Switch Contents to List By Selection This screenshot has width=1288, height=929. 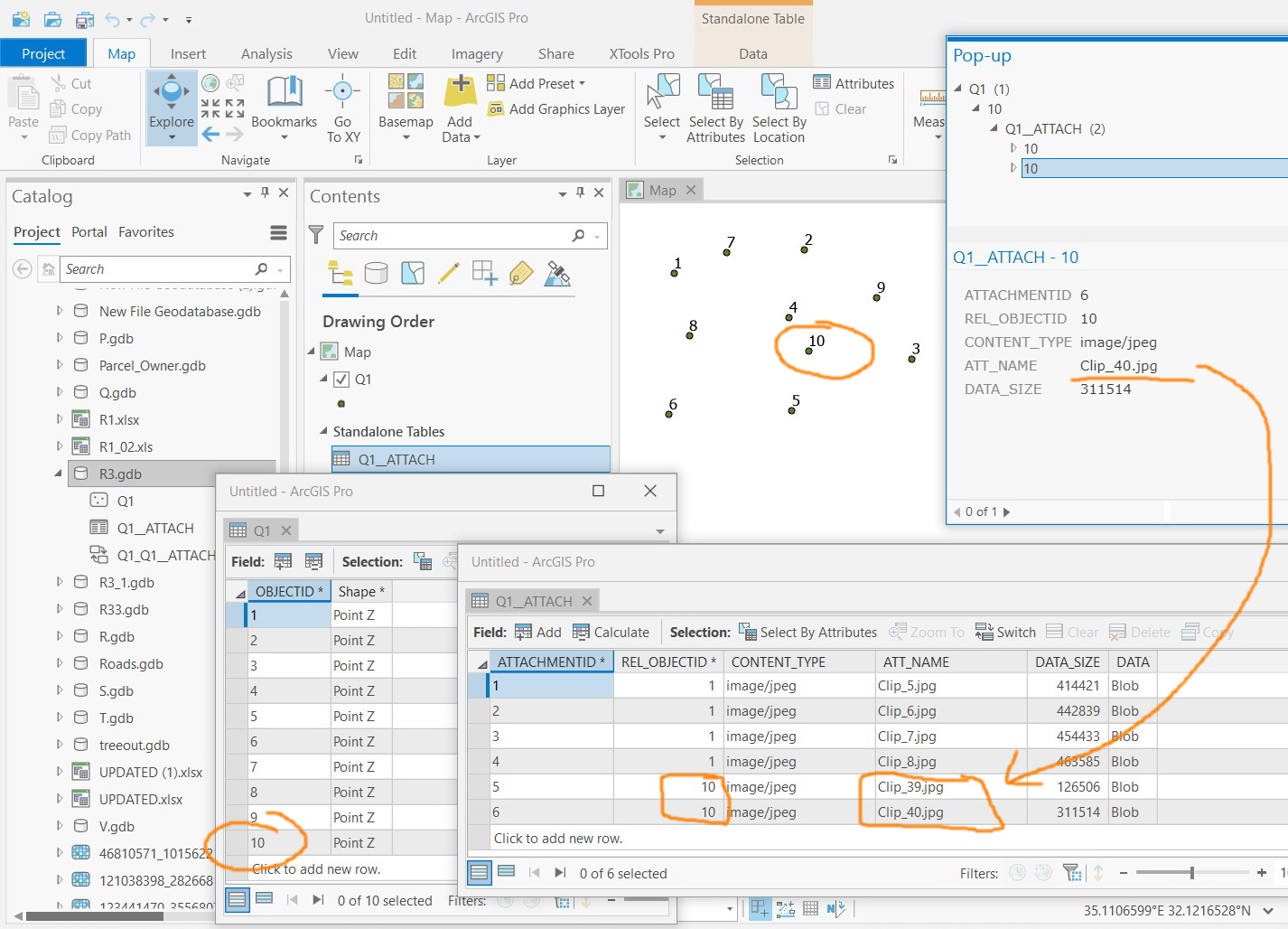(413, 273)
